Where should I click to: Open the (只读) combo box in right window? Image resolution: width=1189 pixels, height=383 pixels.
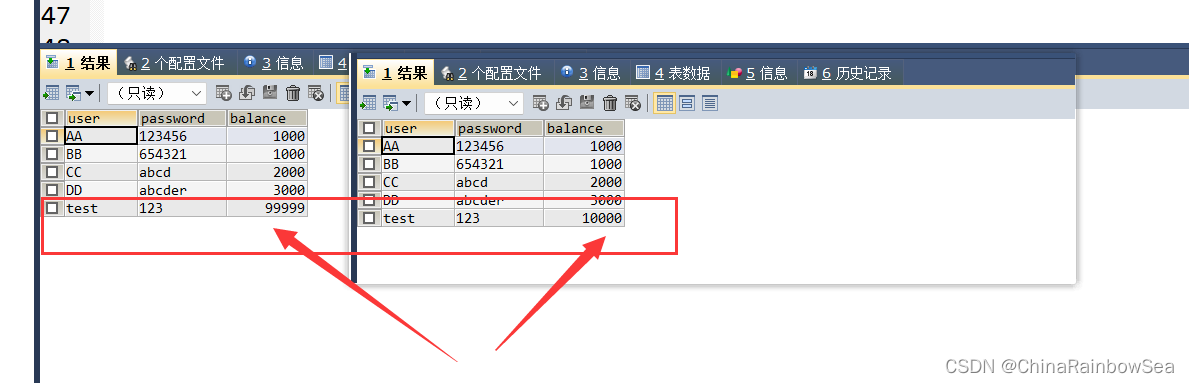[473, 102]
